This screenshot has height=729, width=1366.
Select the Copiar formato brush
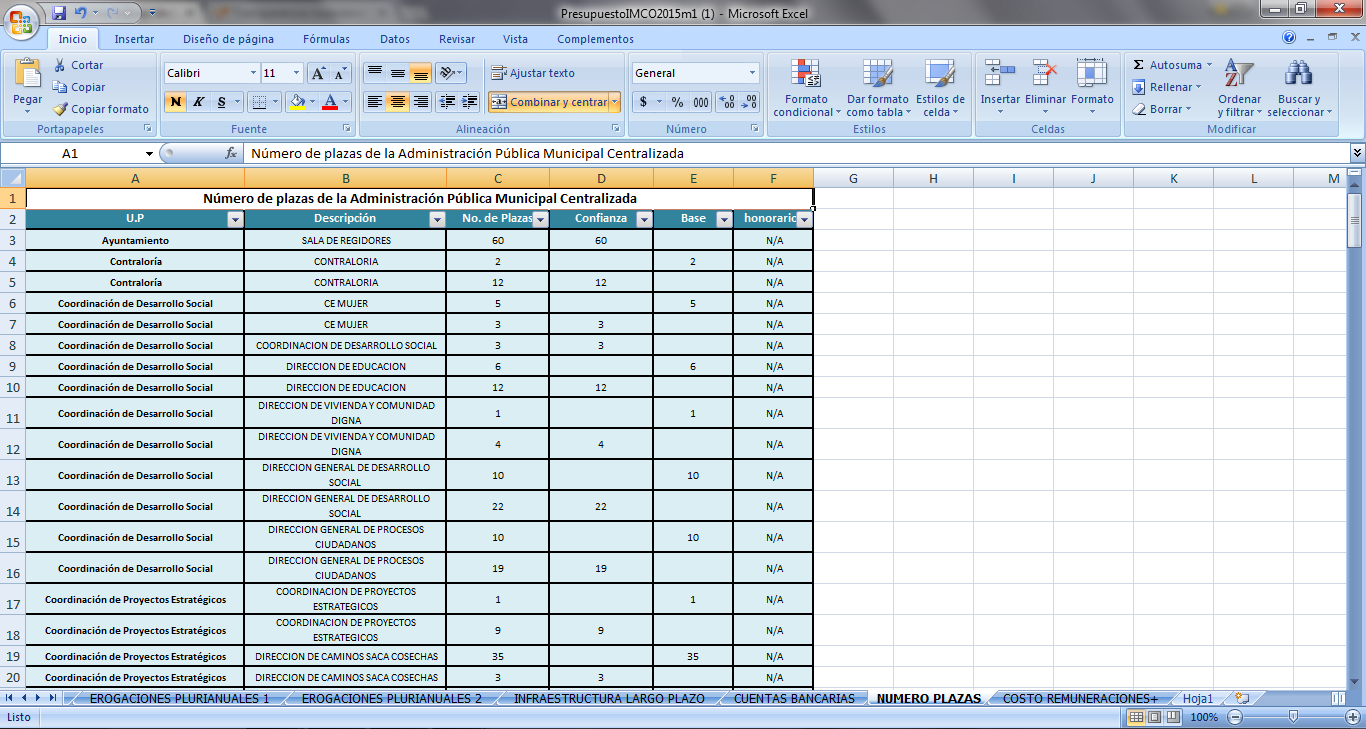pyautogui.click(x=101, y=109)
